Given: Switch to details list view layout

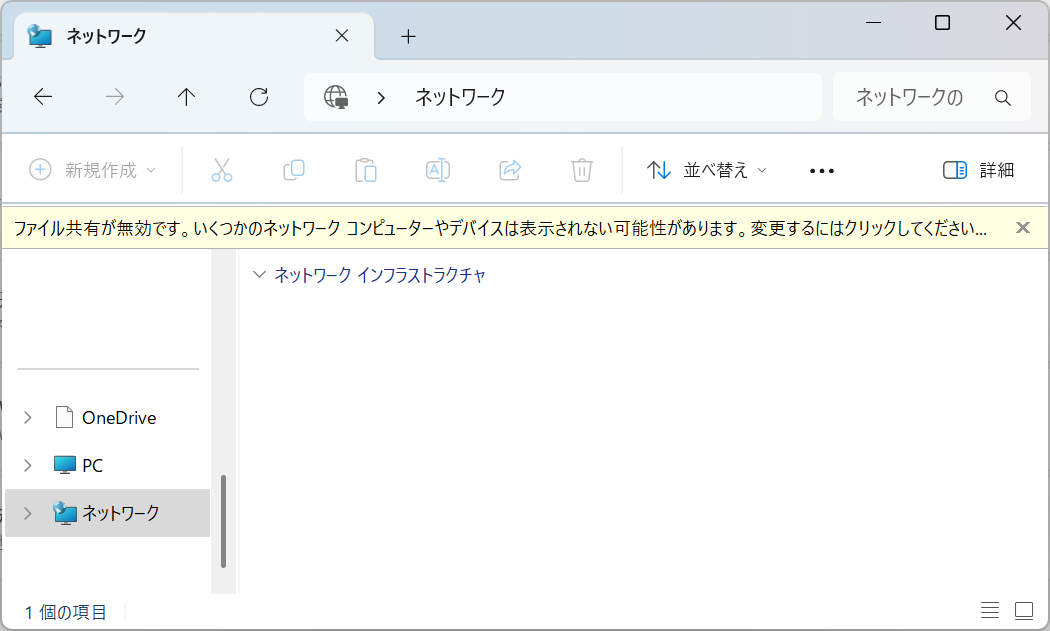Looking at the screenshot, I should pos(990,611).
